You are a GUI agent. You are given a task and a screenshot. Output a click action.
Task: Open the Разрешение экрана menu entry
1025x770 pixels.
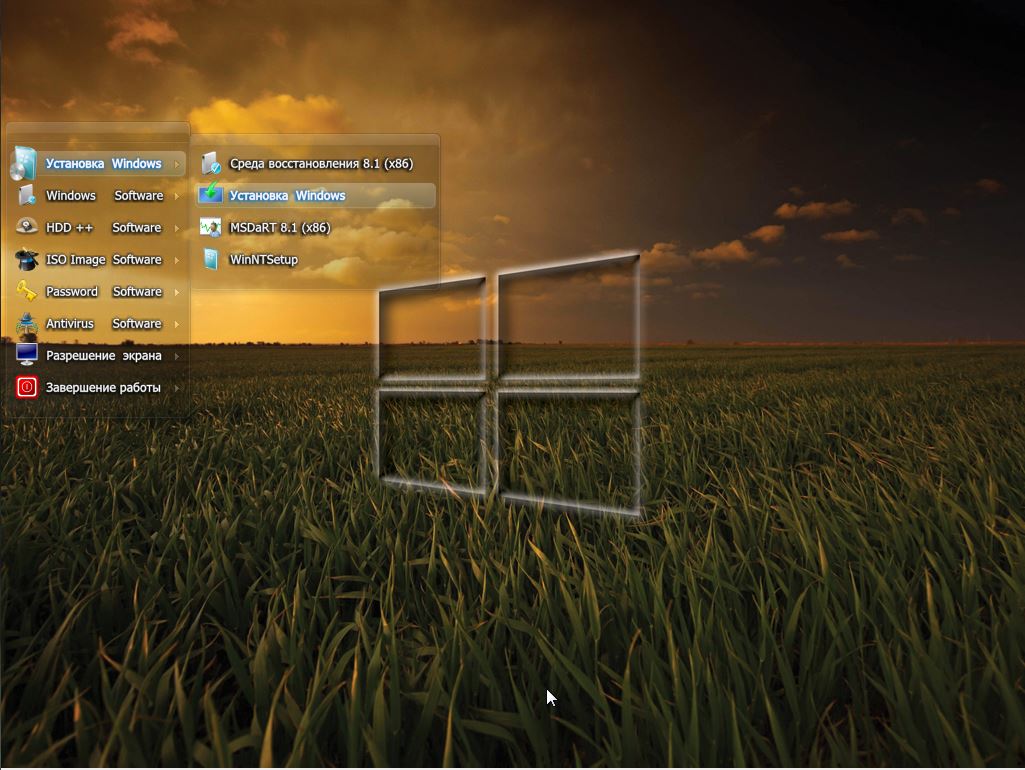pyautogui.click(x=98, y=356)
